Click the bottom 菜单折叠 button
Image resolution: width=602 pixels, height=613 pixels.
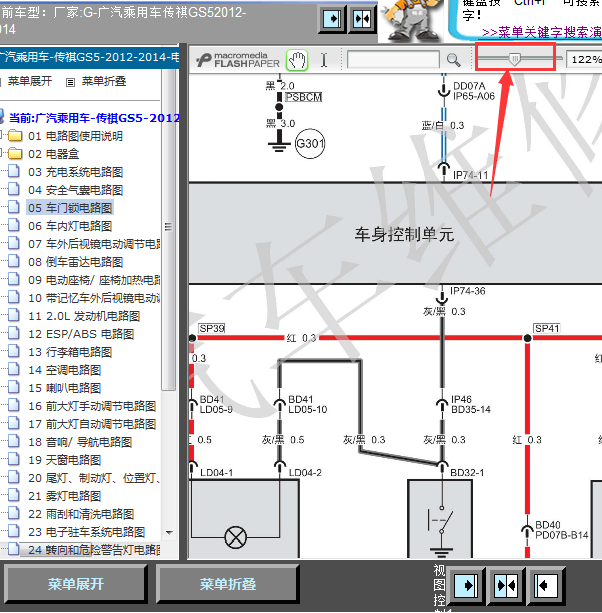click(228, 584)
